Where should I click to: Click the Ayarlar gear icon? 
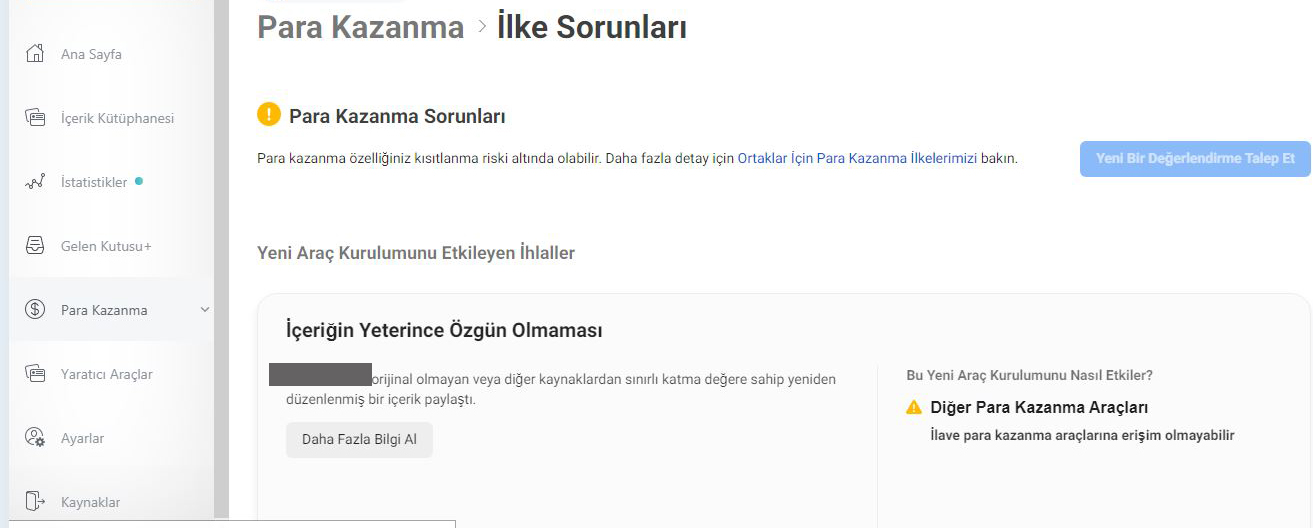[35, 438]
